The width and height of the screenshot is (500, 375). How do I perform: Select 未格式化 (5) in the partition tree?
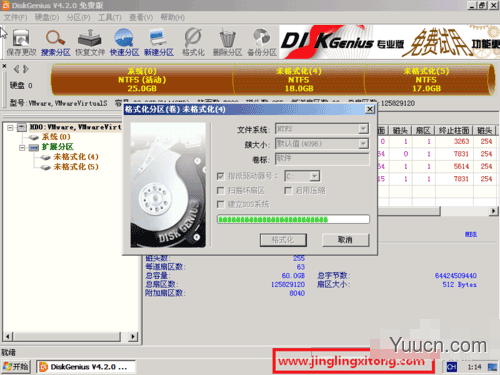[76, 167]
